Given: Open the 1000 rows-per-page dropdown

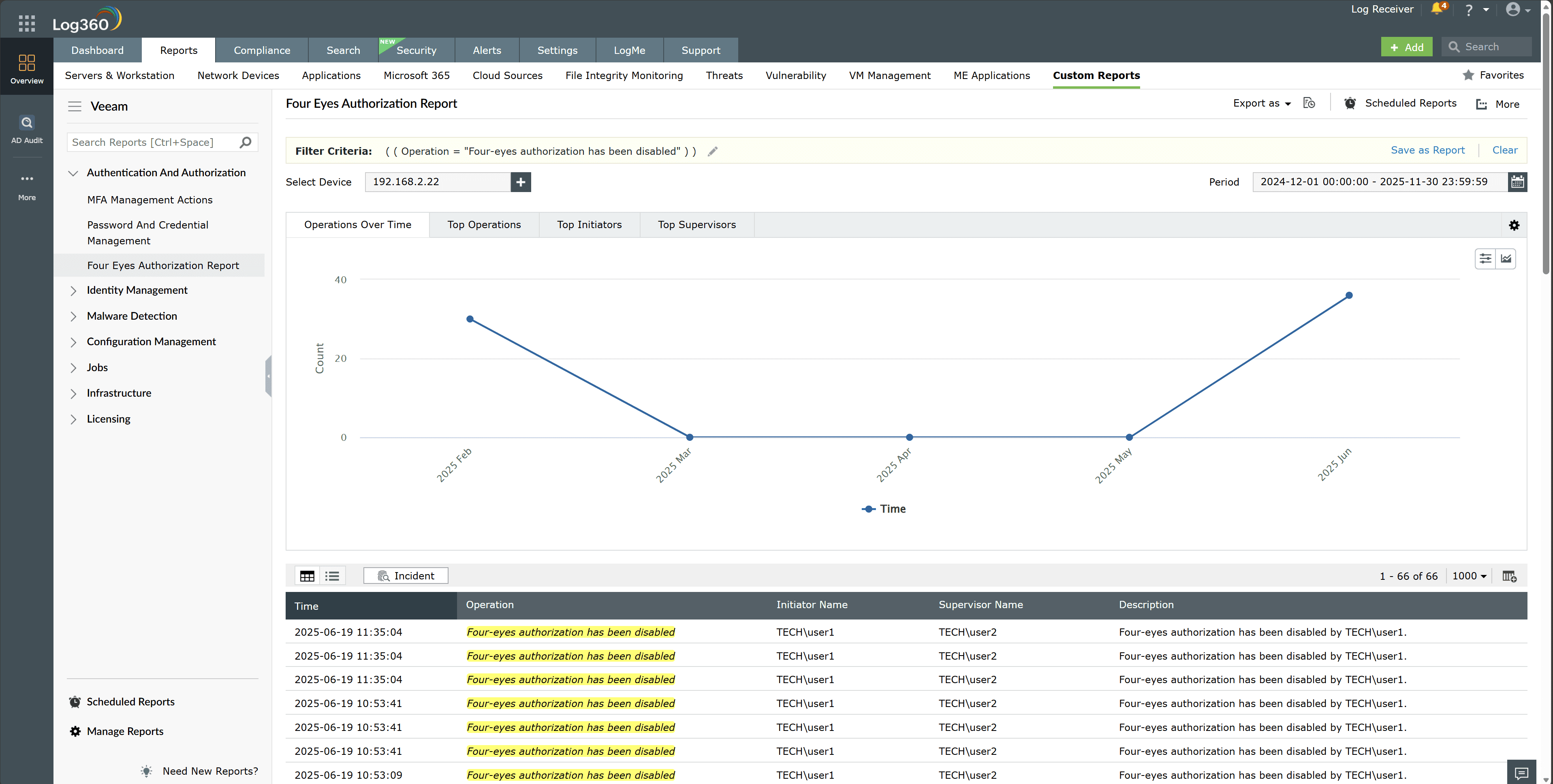Looking at the screenshot, I should (1469, 576).
